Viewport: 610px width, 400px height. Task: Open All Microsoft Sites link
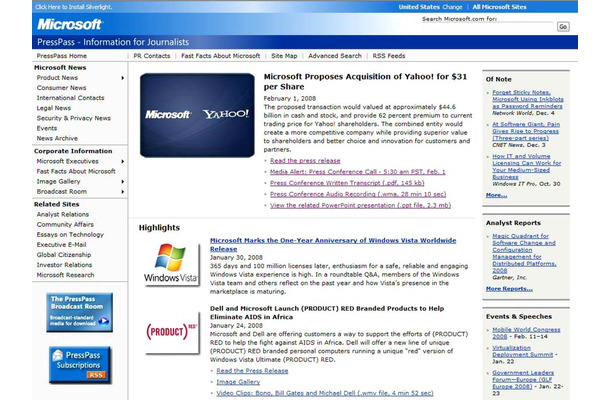pos(500,7)
